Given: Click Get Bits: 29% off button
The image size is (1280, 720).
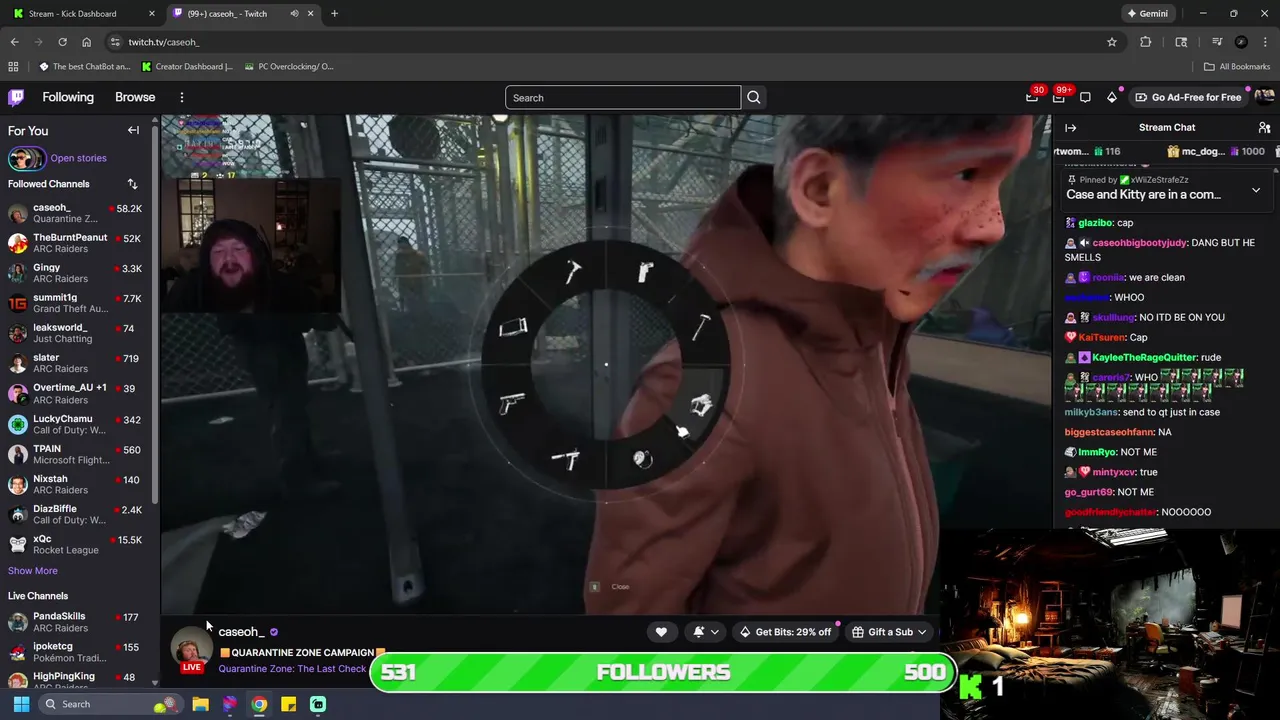Looking at the screenshot, I should tap(785, 632).
